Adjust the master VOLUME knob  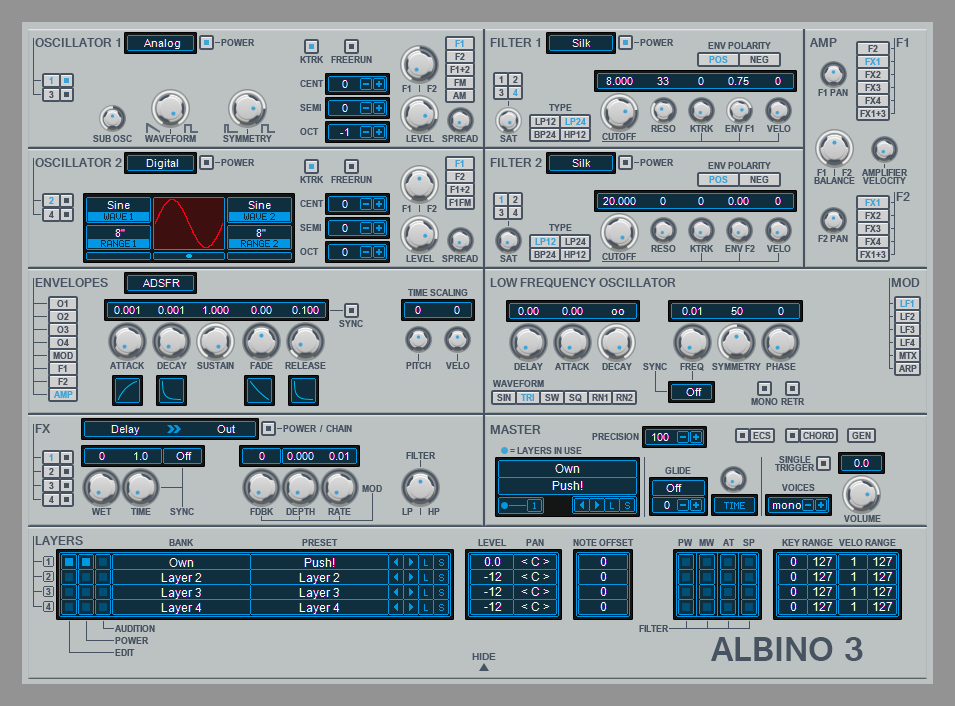861,494
